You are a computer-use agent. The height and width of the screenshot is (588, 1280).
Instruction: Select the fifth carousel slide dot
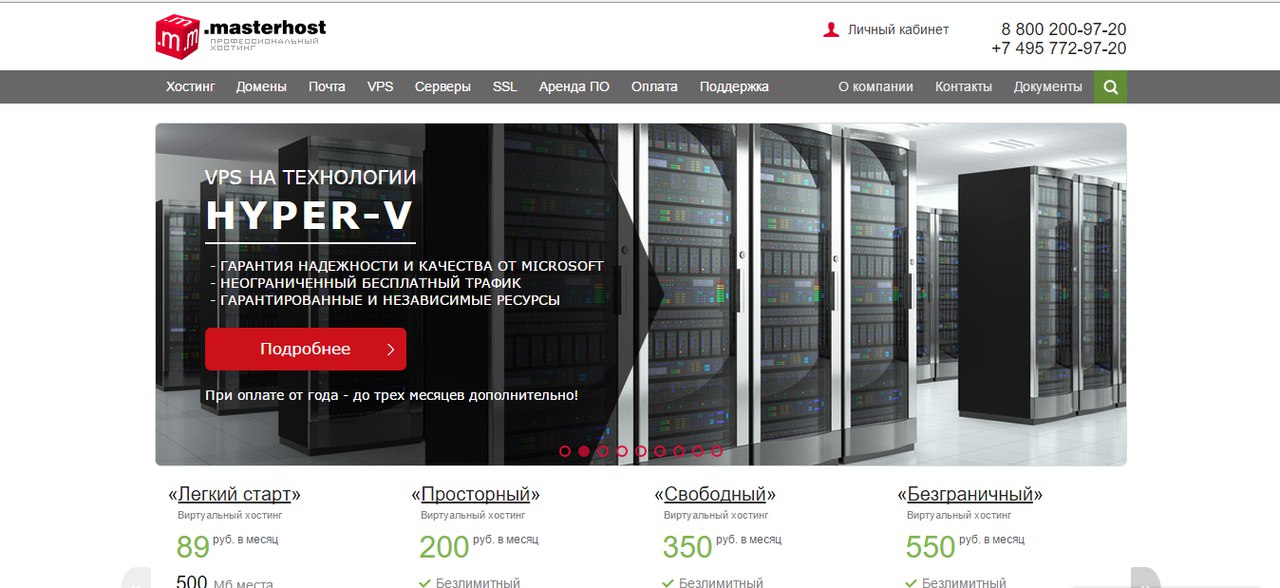(641, 451)
